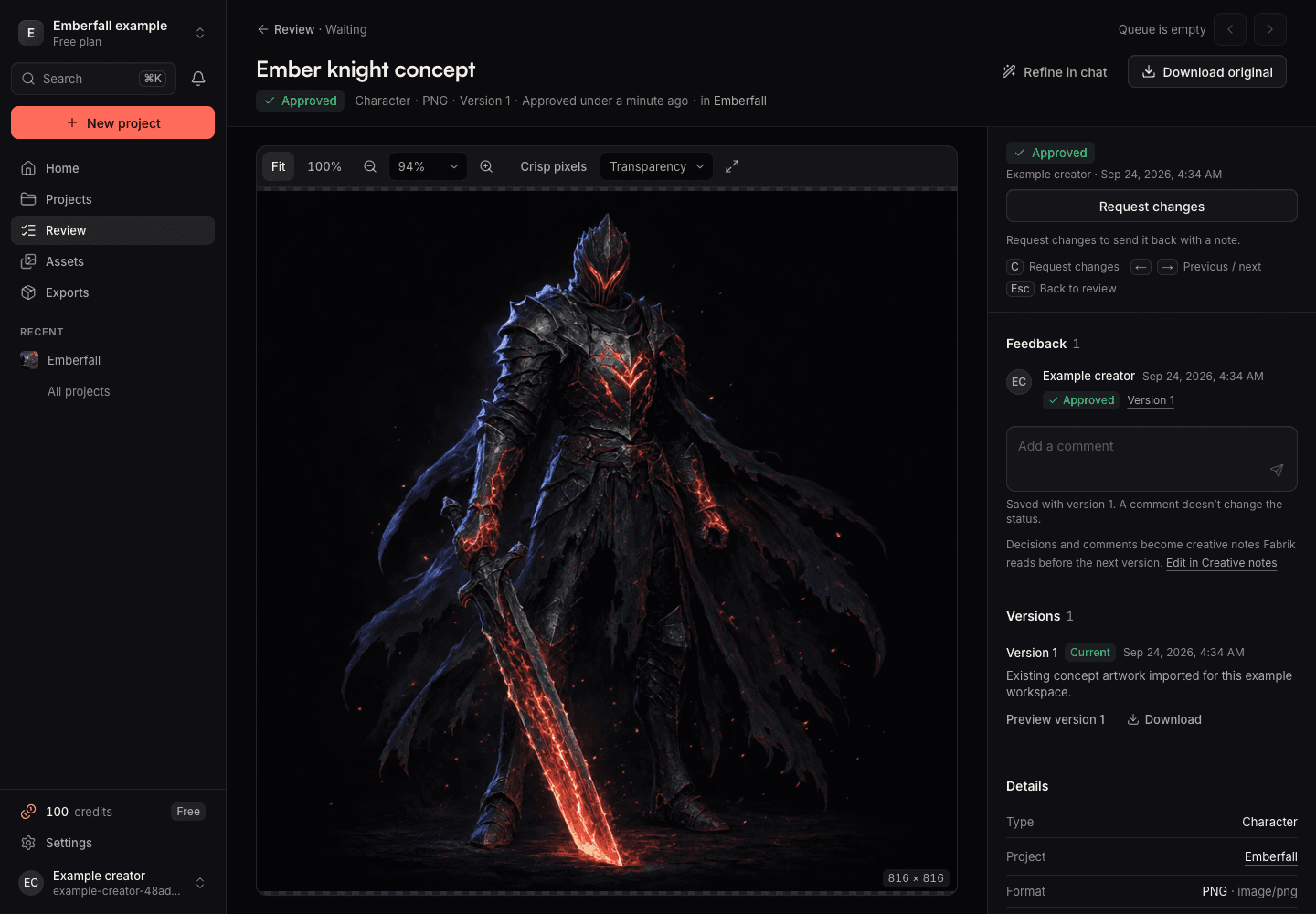Click the 816 × 816 dimensions label
This screenshot has height=914, width=1316.
coord(916,878)
